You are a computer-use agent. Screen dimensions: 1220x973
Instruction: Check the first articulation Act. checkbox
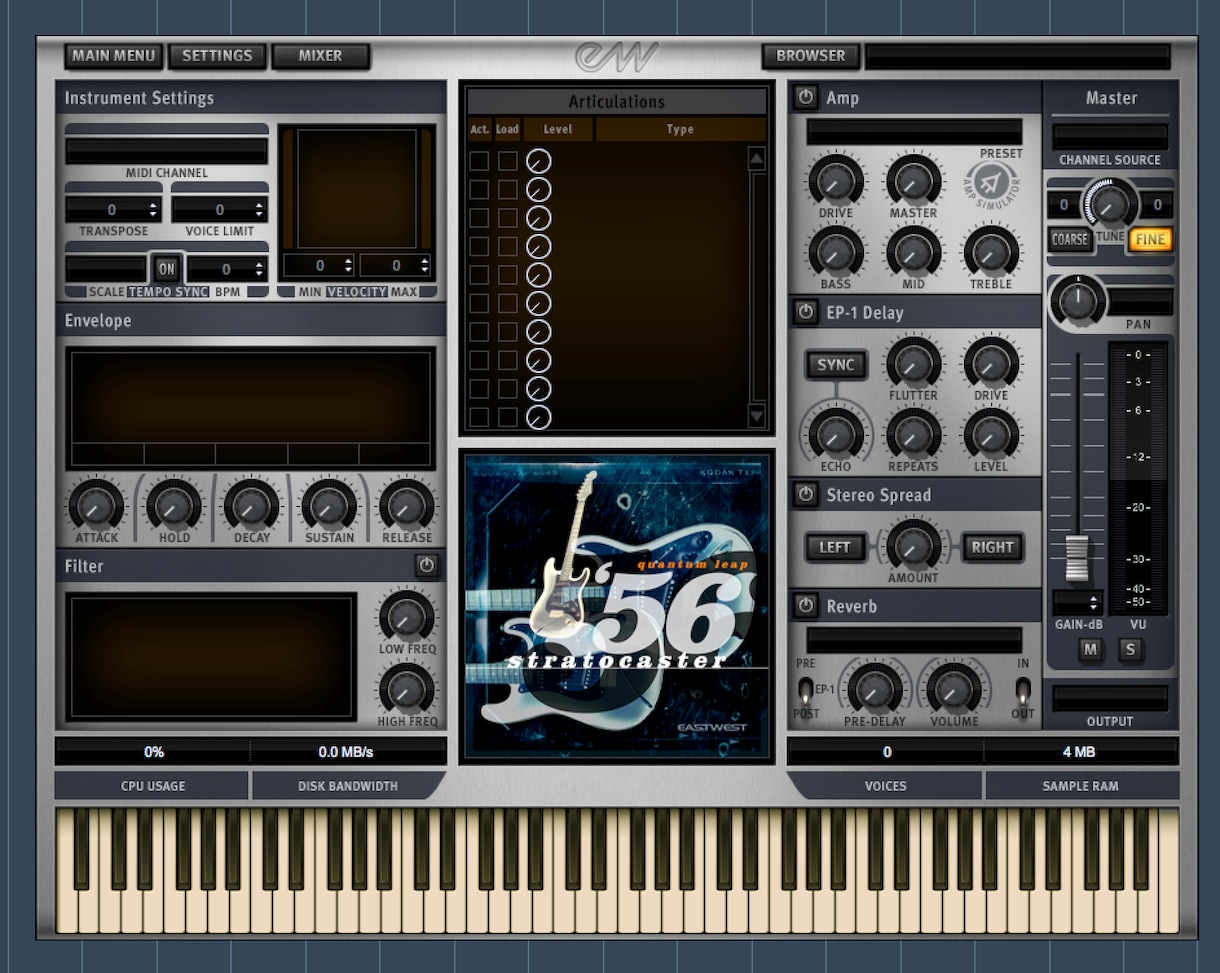tap(479, 161)
